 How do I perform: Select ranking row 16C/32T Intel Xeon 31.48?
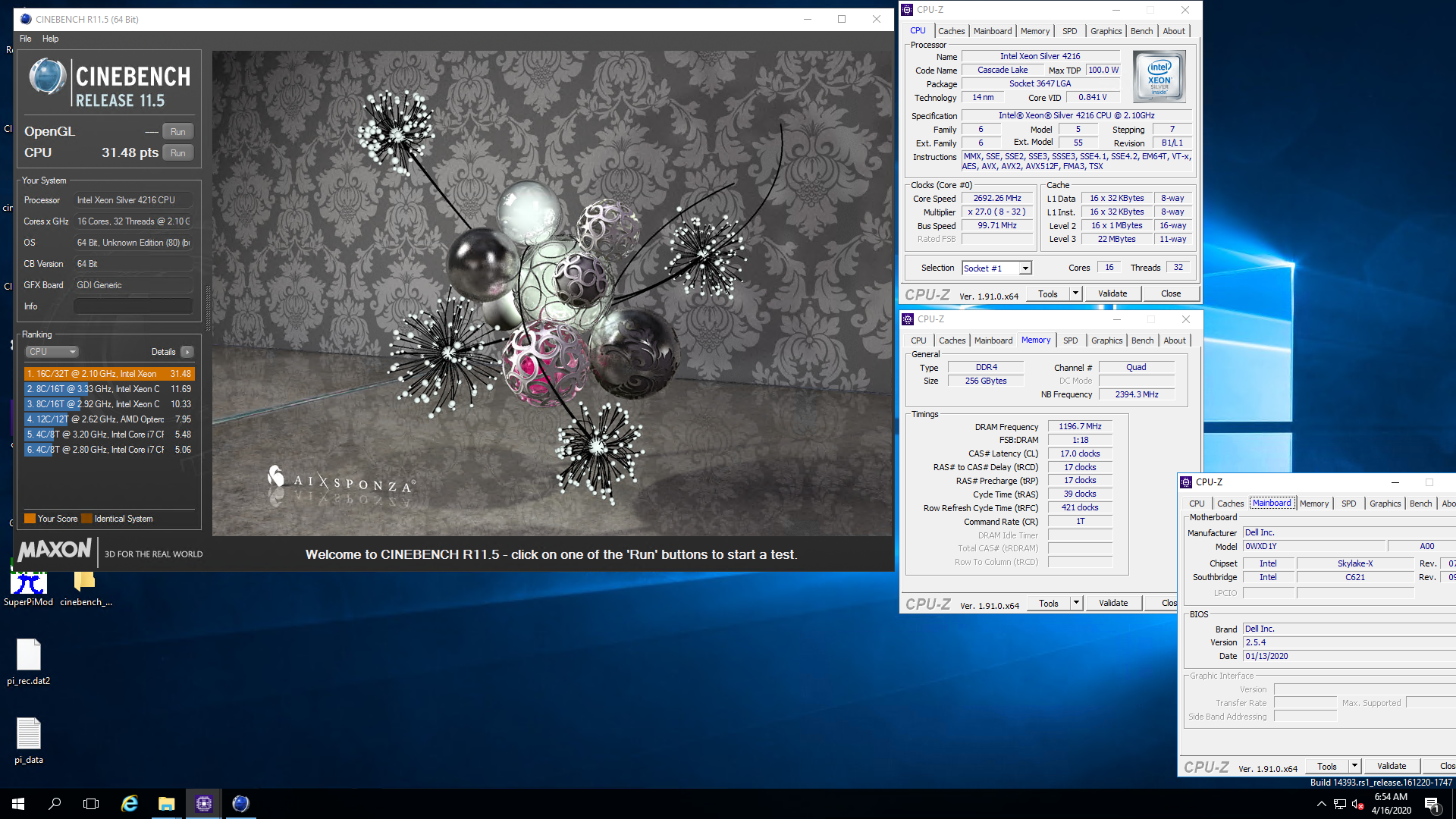(x=109, y=374)
